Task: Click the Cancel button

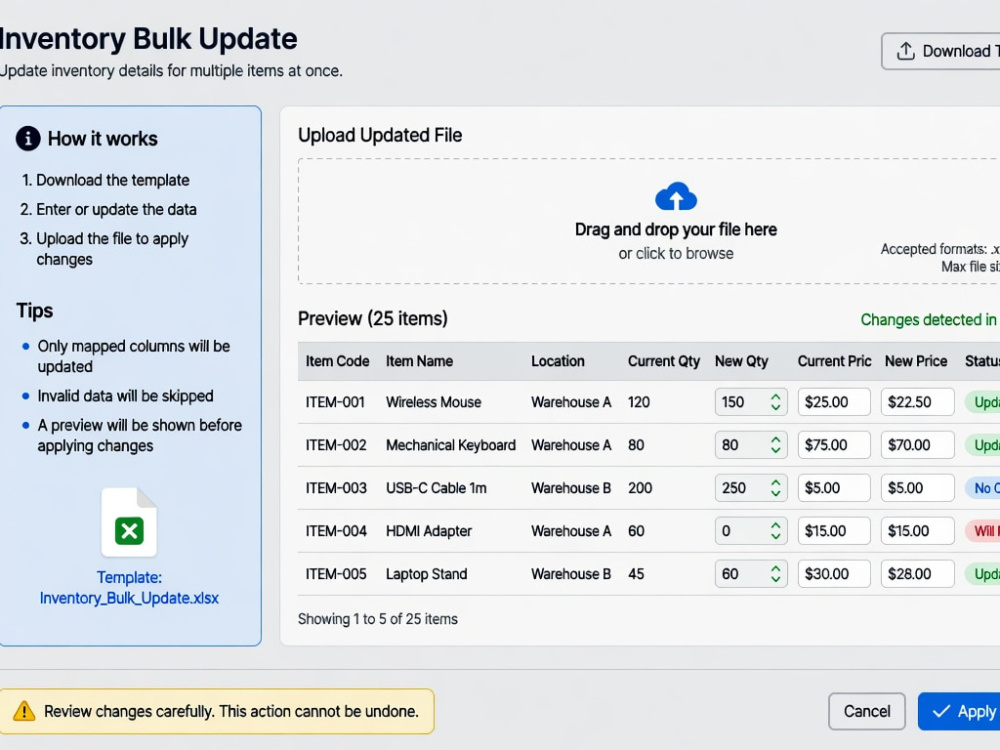Action: [867, 711]
